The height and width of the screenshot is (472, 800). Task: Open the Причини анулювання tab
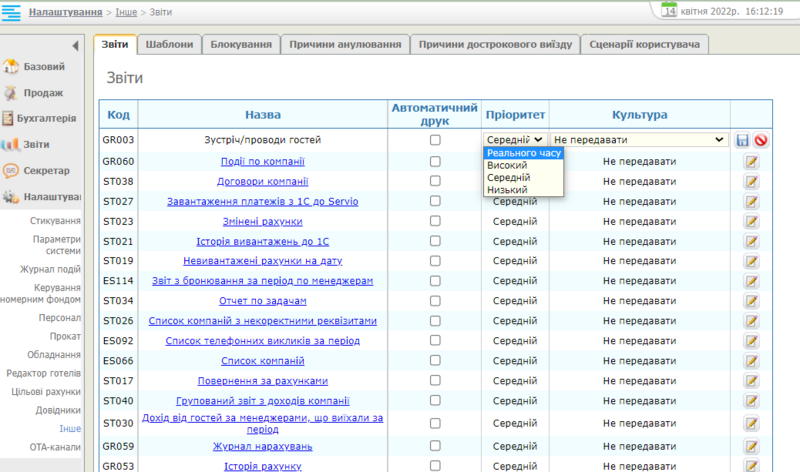(x=346, y=45)
